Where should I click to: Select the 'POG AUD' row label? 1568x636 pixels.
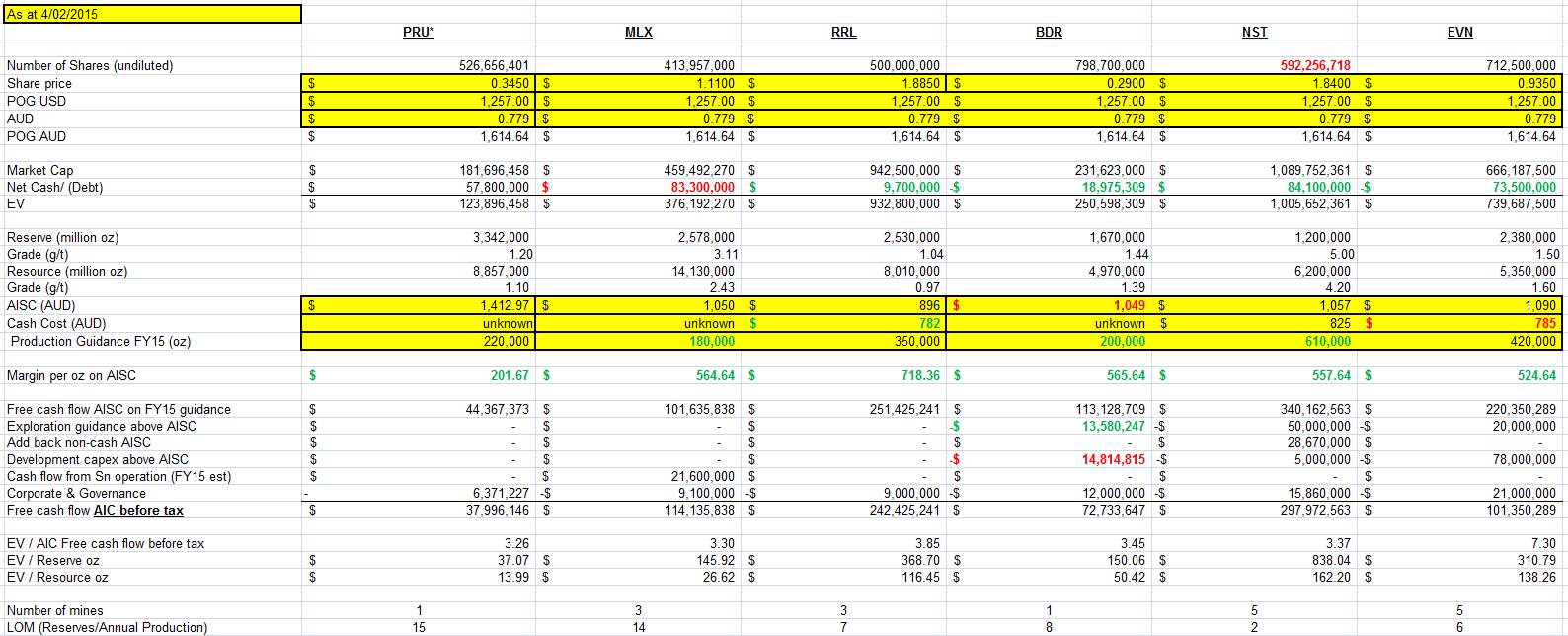37,136
